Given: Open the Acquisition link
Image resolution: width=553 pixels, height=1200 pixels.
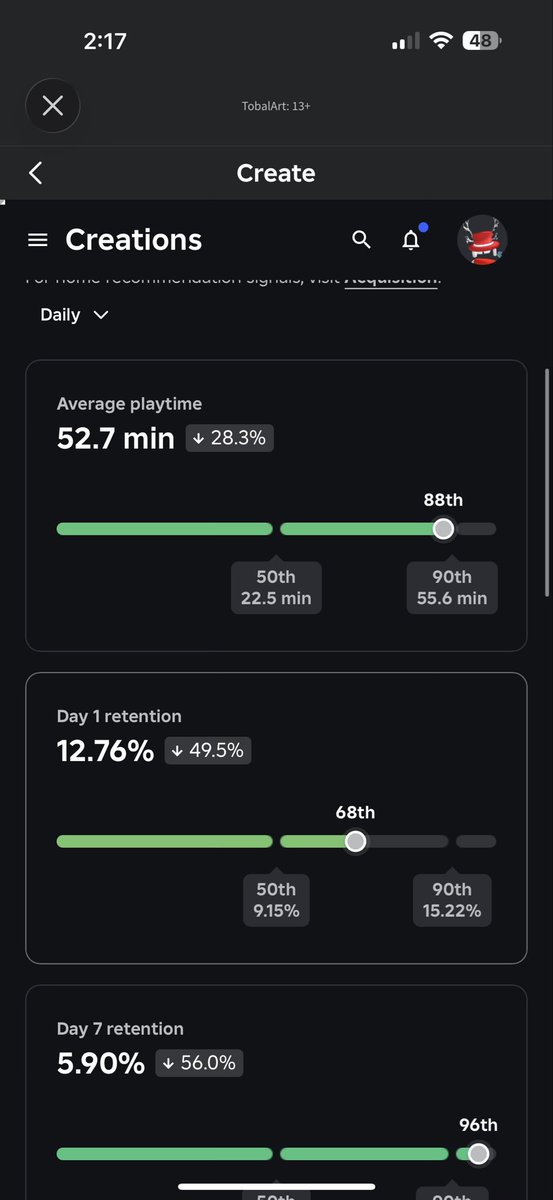Looking at the screenshot, I should tap(390, 280).
